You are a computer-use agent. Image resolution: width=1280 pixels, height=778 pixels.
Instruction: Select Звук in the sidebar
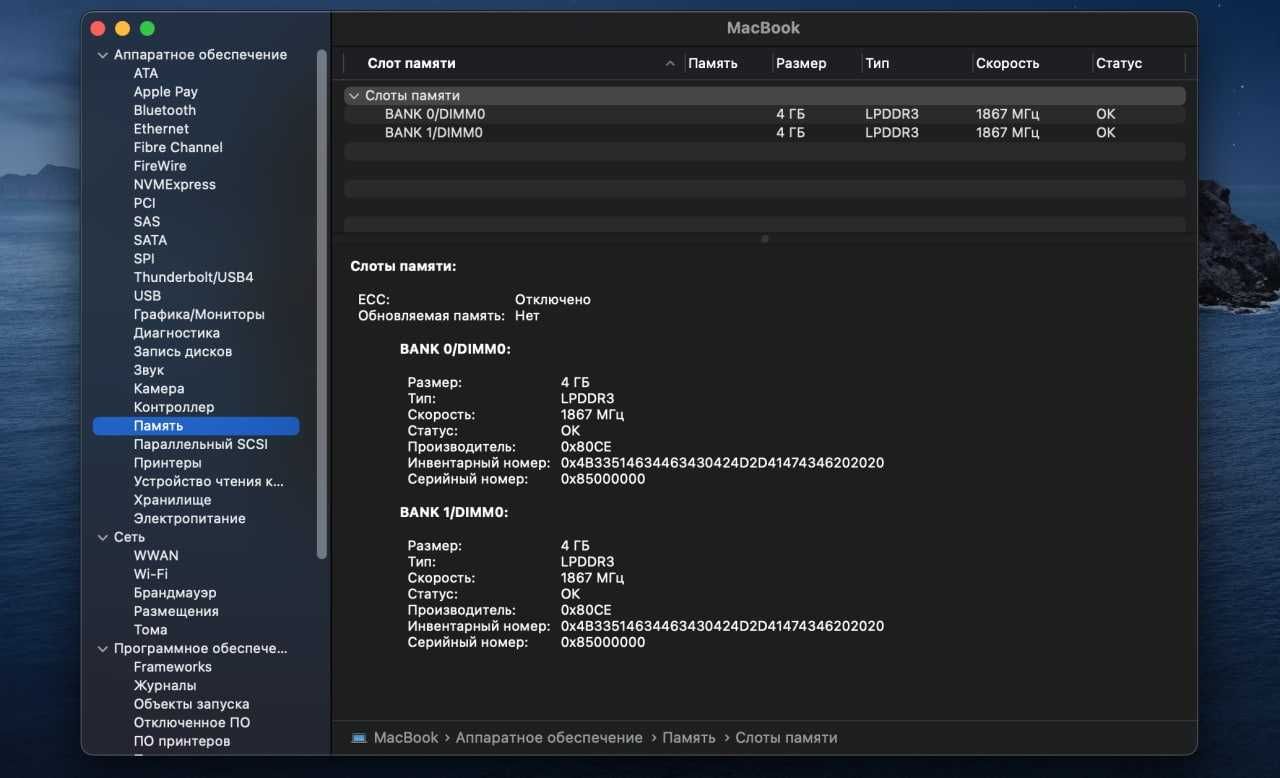point(149,370)
